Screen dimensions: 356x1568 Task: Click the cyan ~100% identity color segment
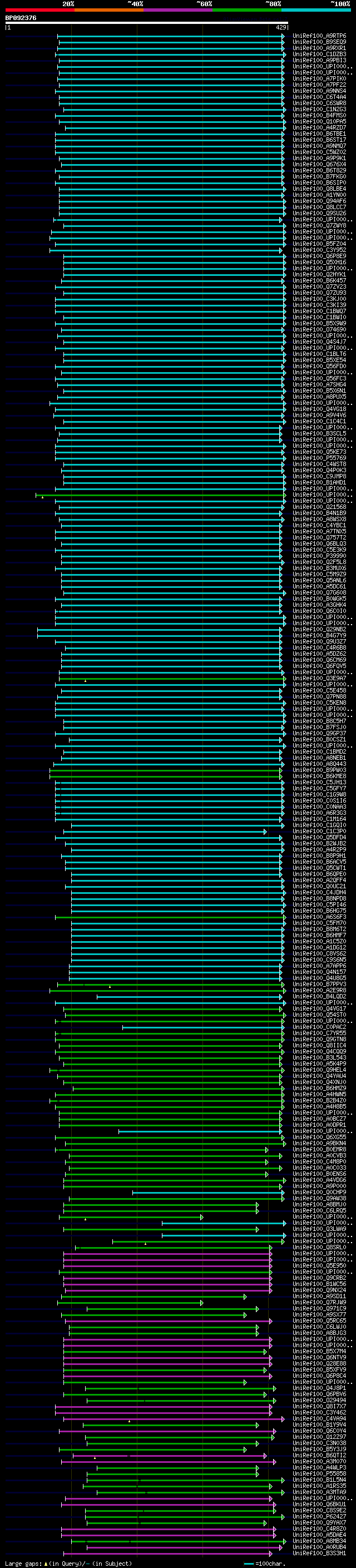pos(317,10)
